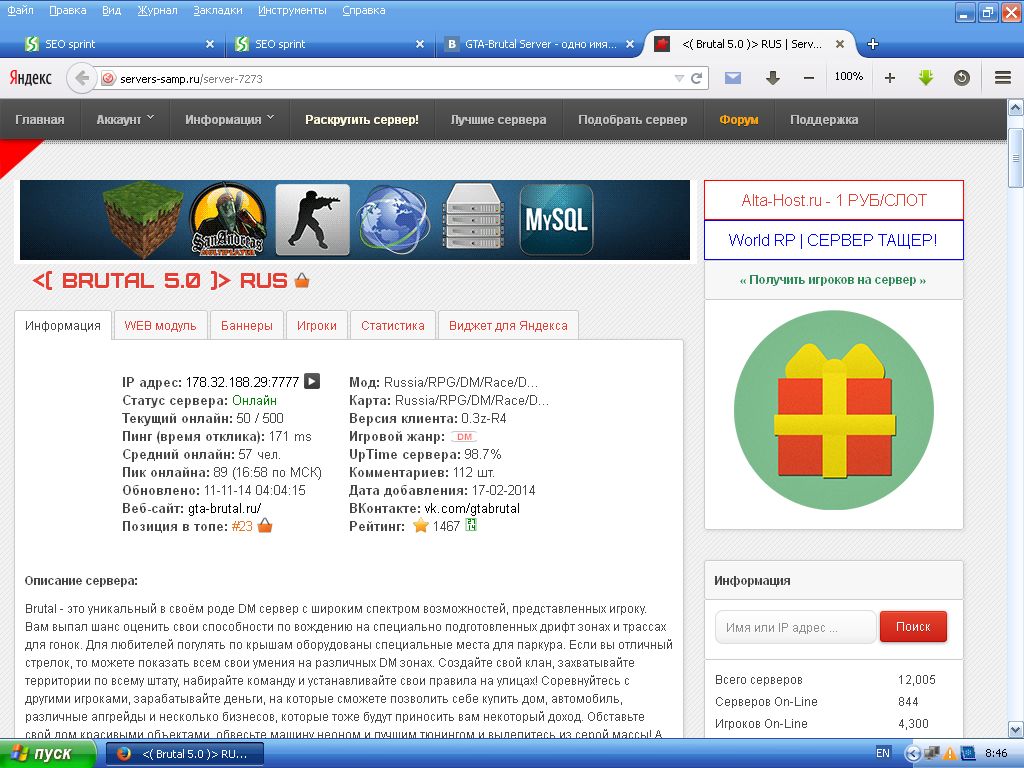Screen dimensions: 1024x768
Task: Click Получить игроков на сервер link
Action: tap(833, 280)
